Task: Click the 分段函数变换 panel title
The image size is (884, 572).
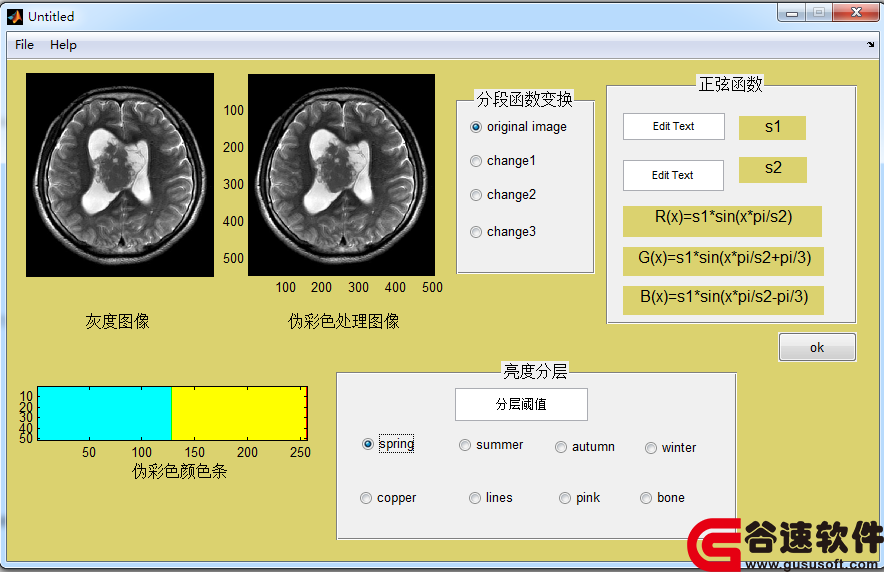Action: [x=524, y=99]
